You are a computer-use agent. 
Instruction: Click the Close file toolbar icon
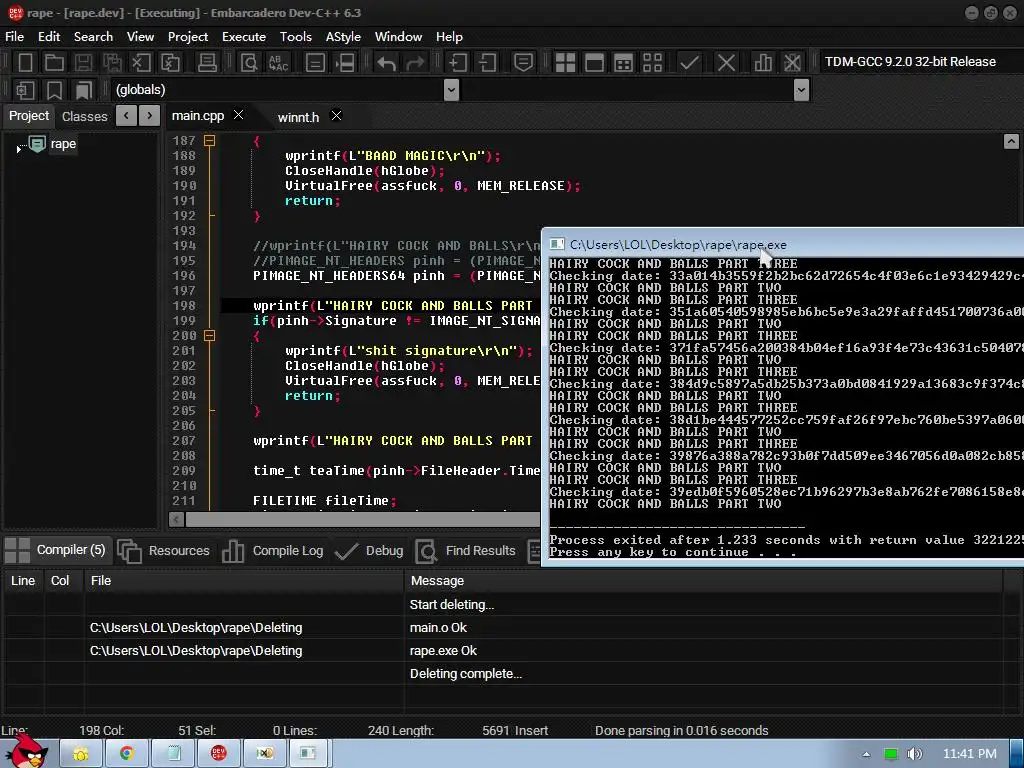[x=141, y=63]
